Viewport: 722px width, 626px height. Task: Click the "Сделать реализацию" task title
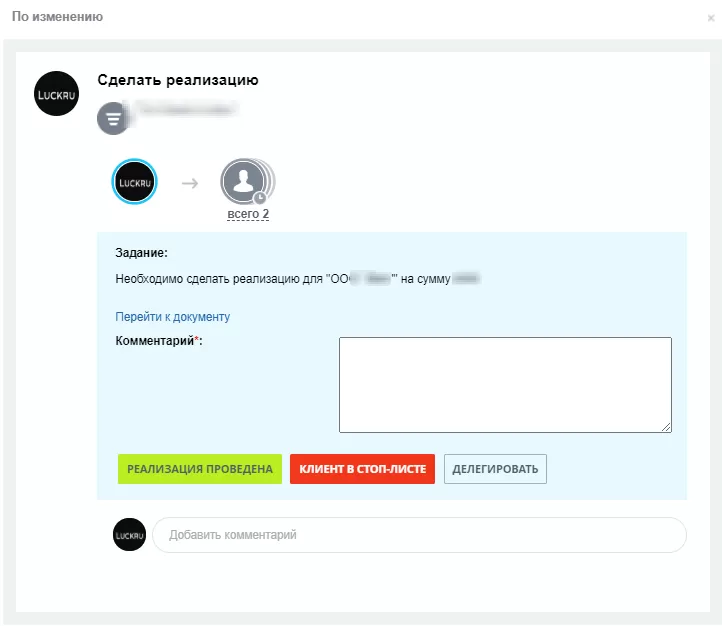177,80
